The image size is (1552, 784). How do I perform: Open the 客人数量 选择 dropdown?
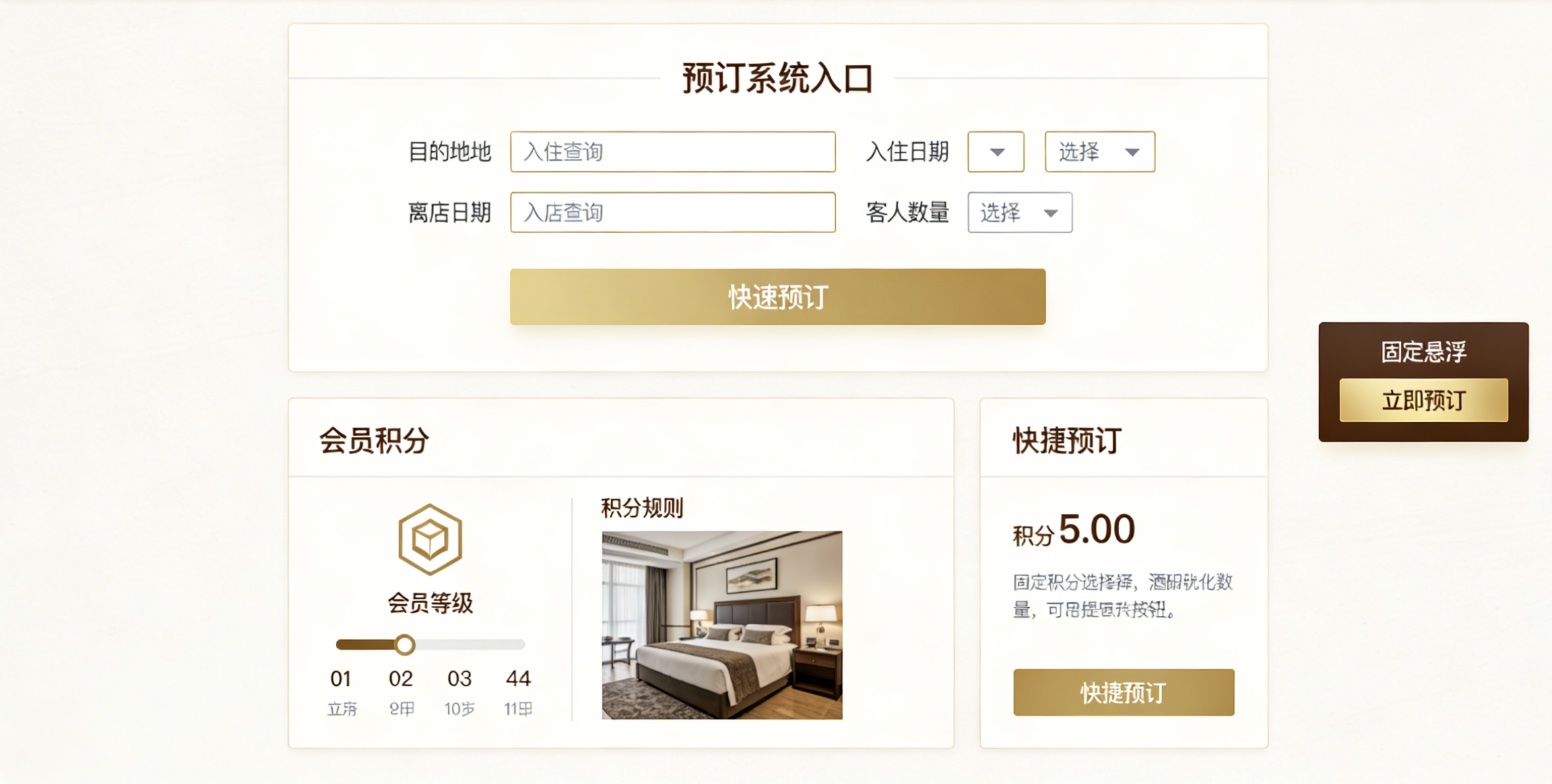(1020, 212)
